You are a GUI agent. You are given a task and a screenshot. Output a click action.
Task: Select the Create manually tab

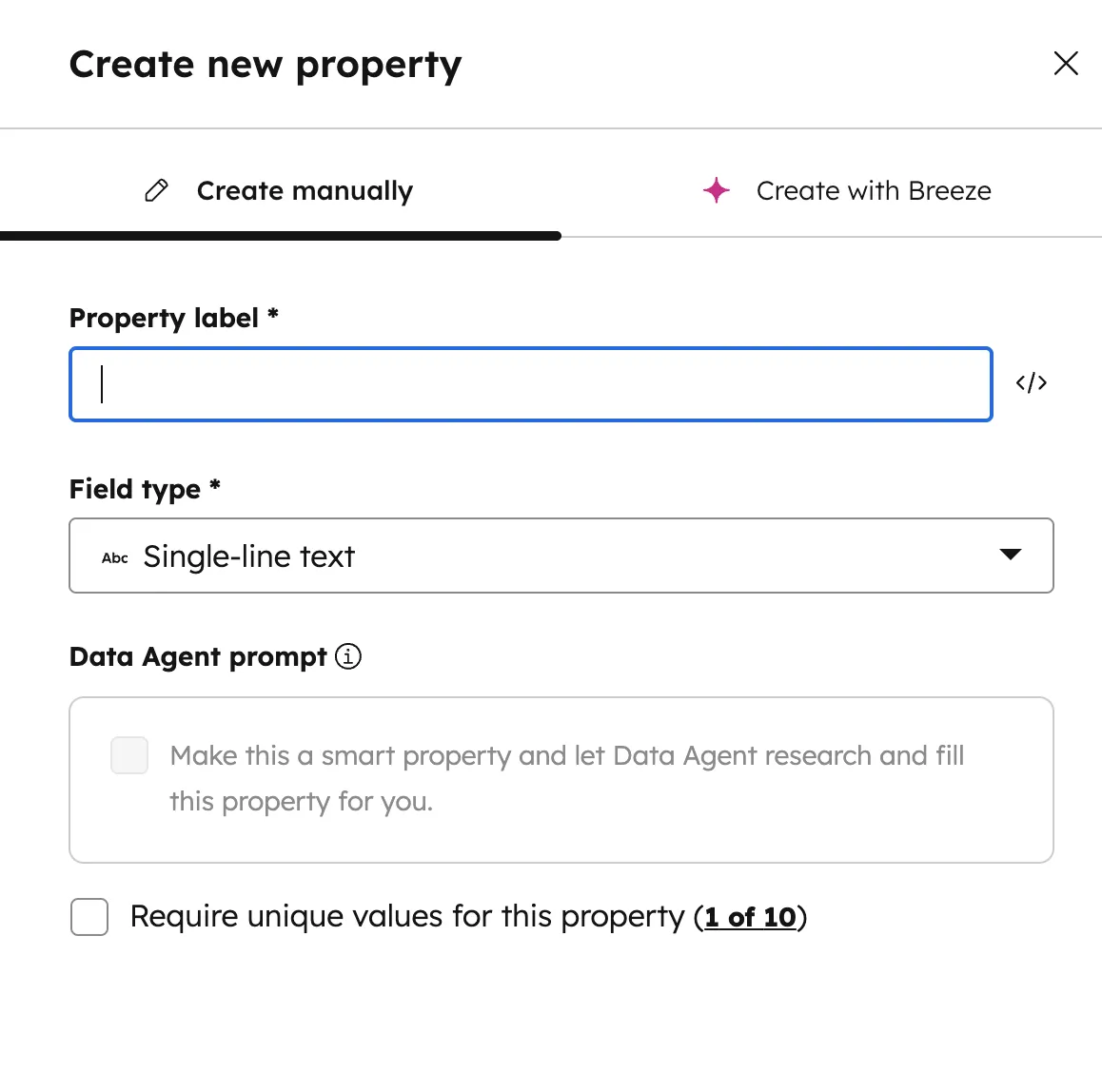(305, 190)
